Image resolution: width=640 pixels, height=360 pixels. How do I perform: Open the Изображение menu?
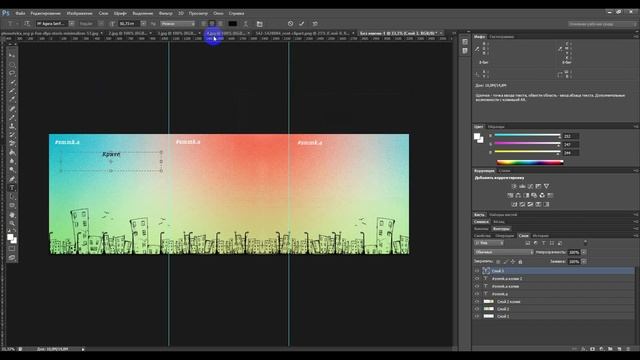click(x=80, y=13)
